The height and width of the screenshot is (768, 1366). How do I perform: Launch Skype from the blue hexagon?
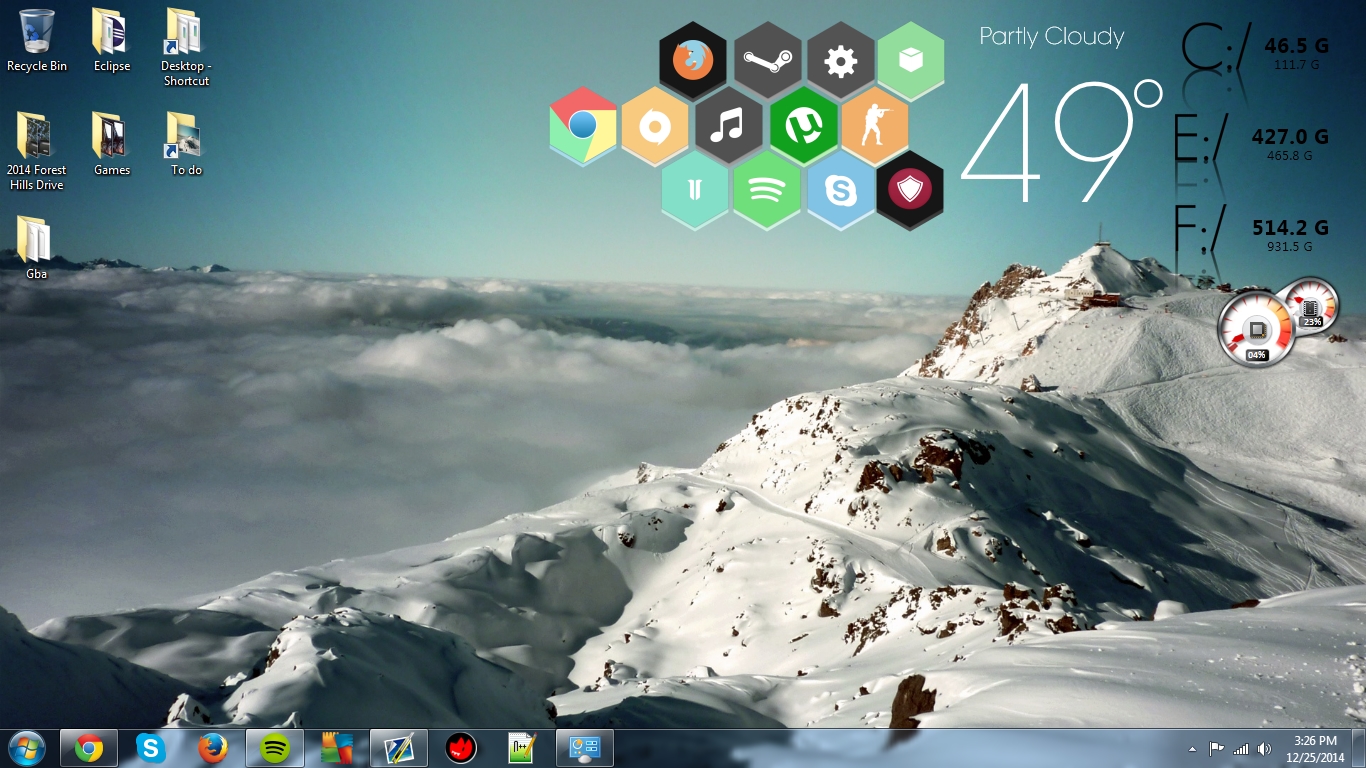click(x=840, y=191)
